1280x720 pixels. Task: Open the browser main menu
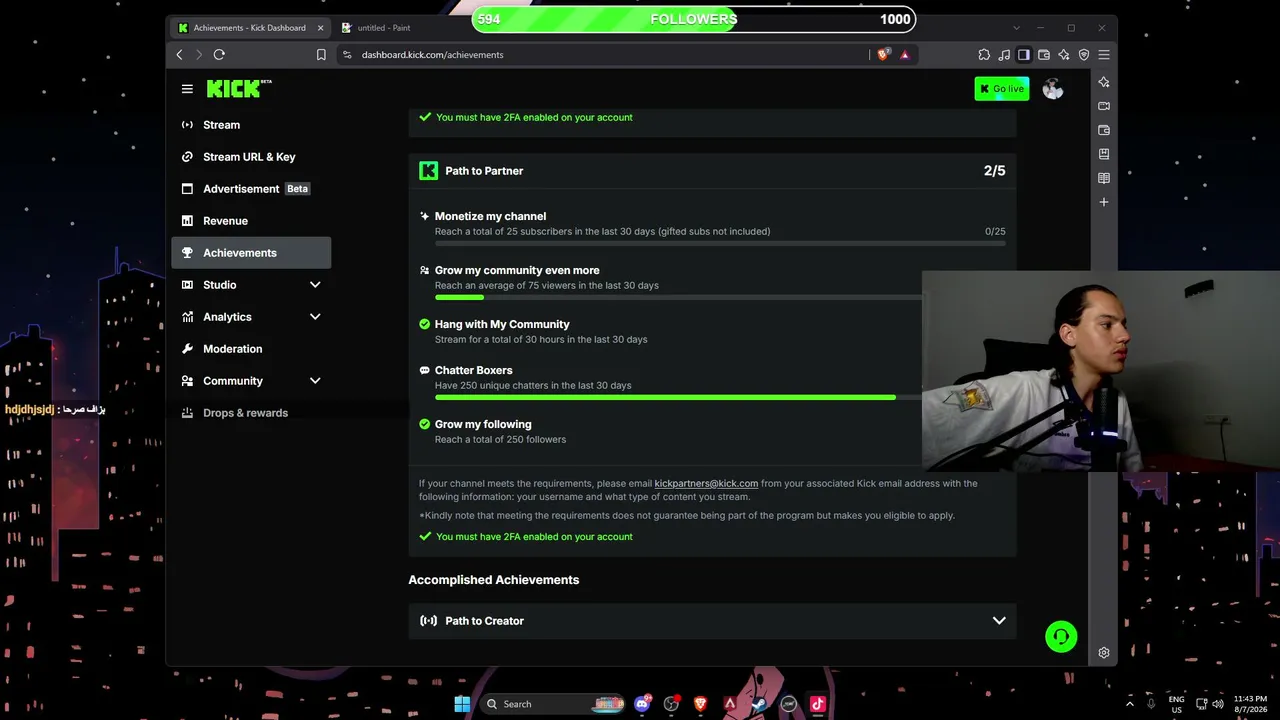click(1104, 55)
